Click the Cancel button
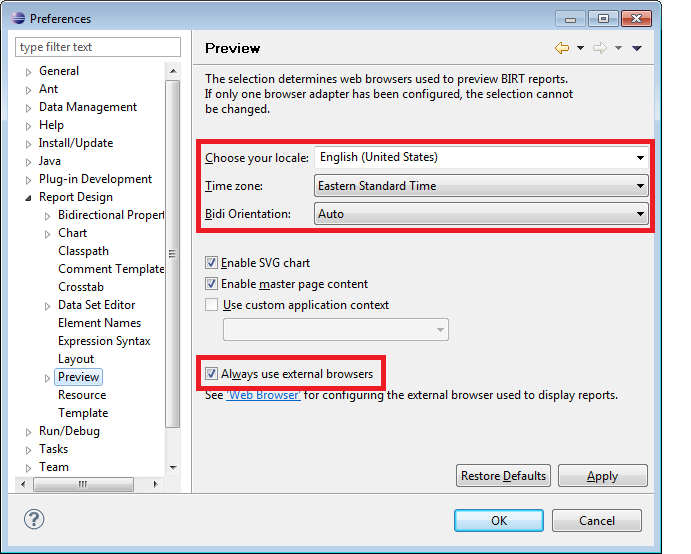 [597, 521]
